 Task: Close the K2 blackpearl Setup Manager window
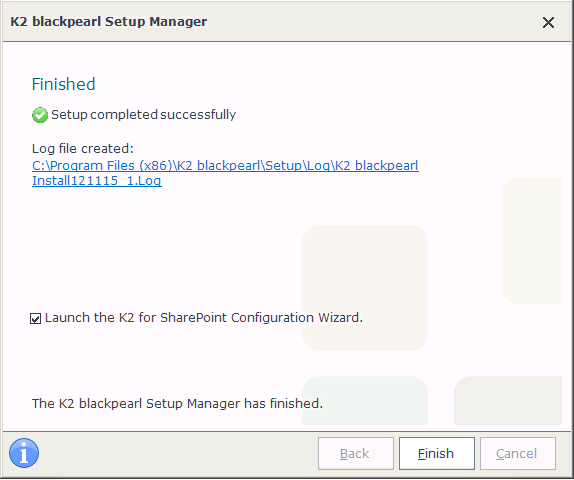coord(548,22)
